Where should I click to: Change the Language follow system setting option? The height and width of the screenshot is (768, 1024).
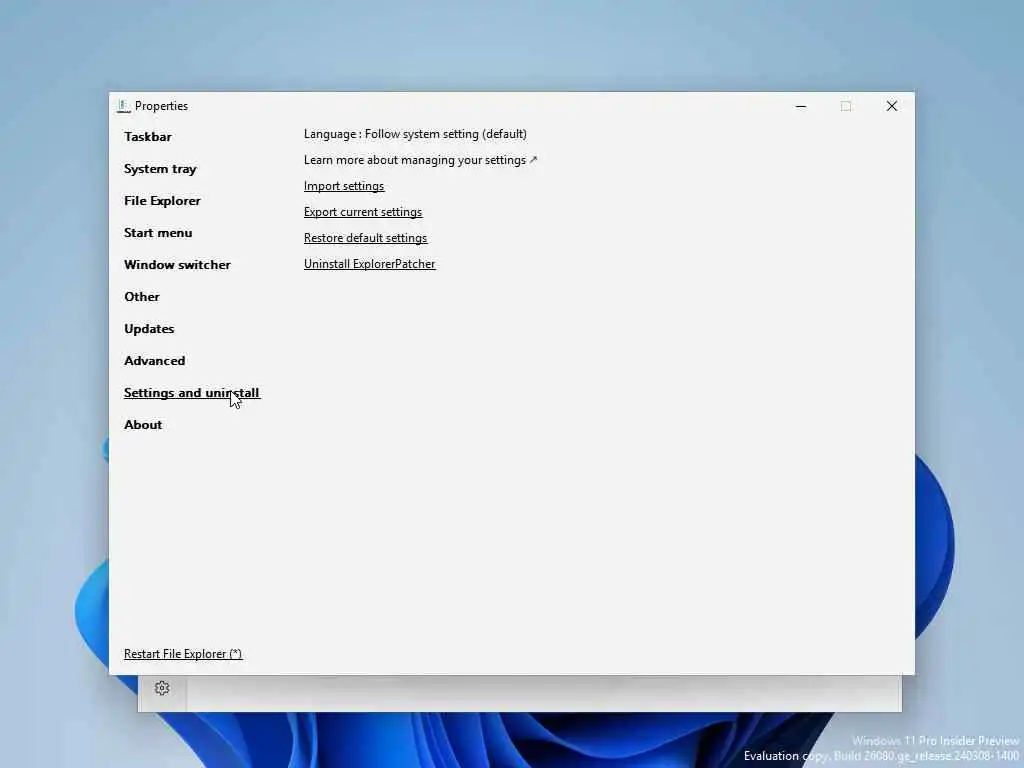coord(415,134)
